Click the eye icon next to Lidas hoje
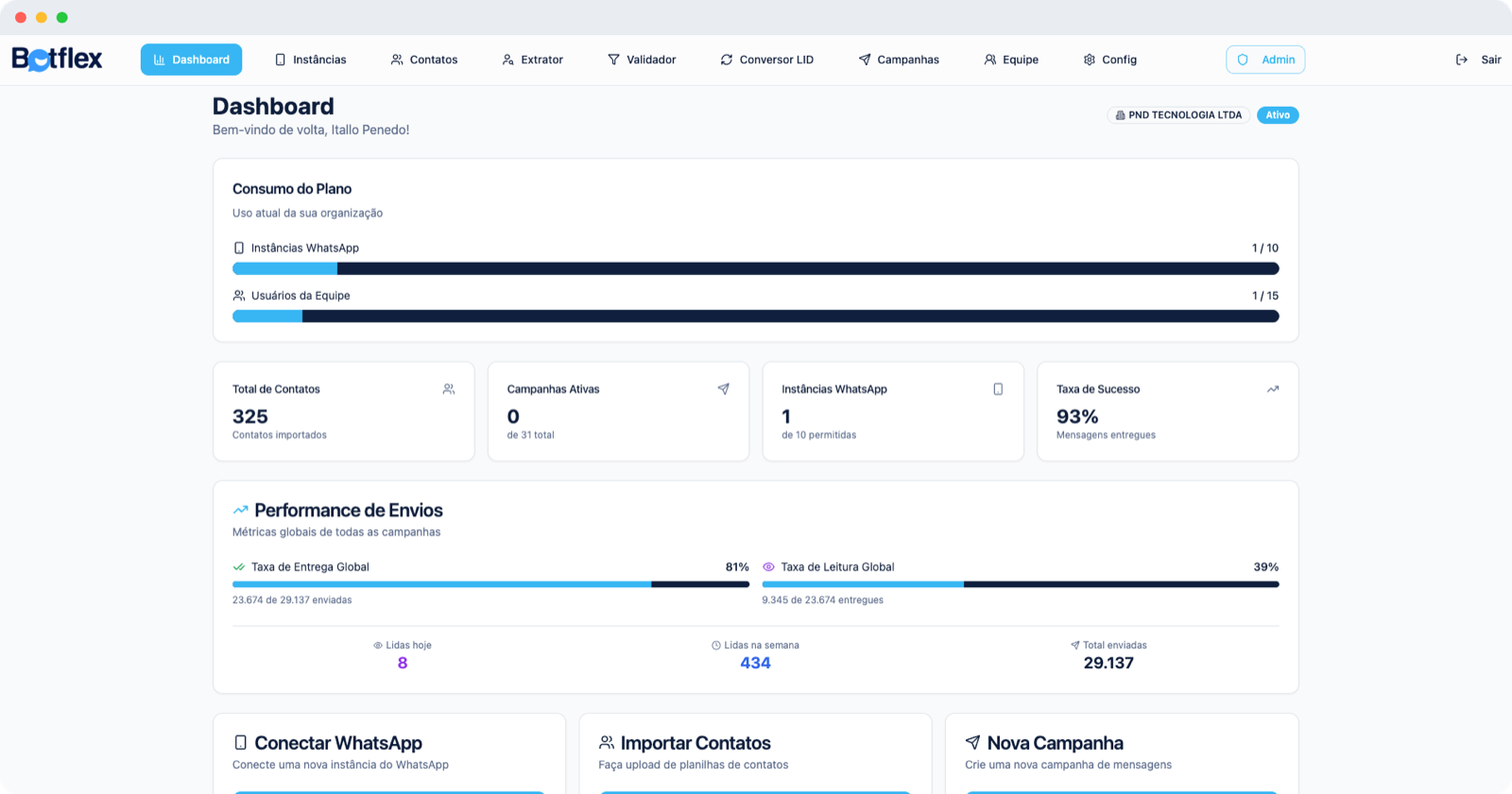Screen dimensions: 1512x794 (378, 646)
